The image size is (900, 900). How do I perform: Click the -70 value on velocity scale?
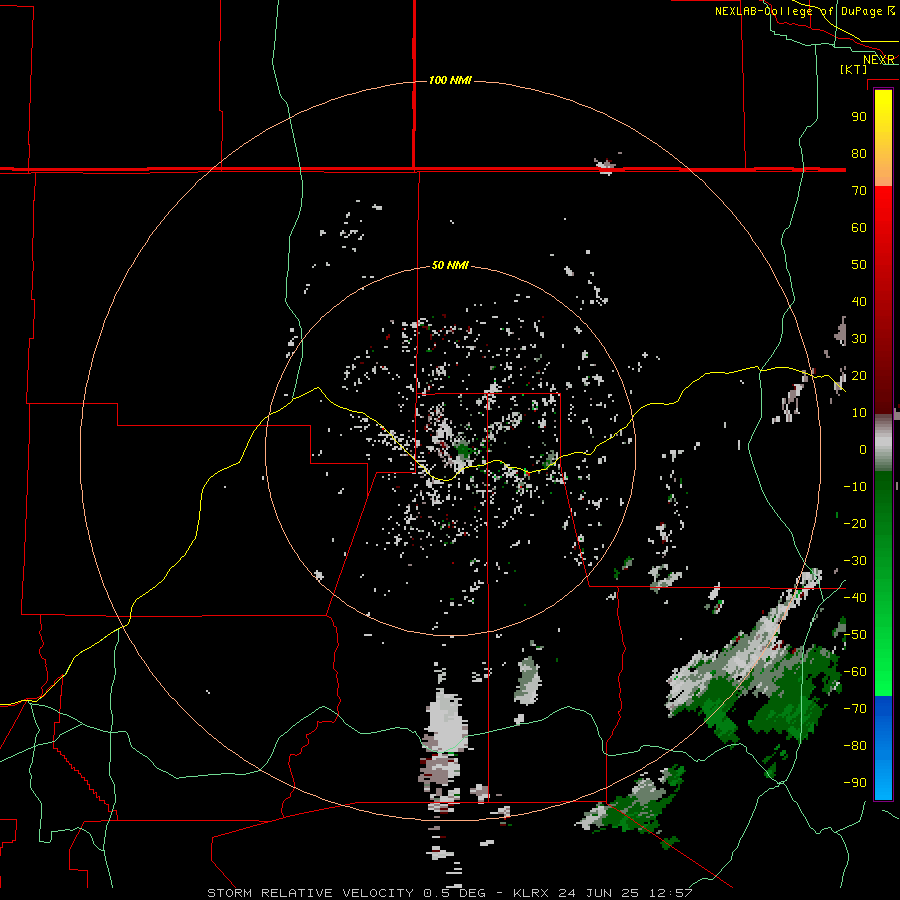pos(855,709)
